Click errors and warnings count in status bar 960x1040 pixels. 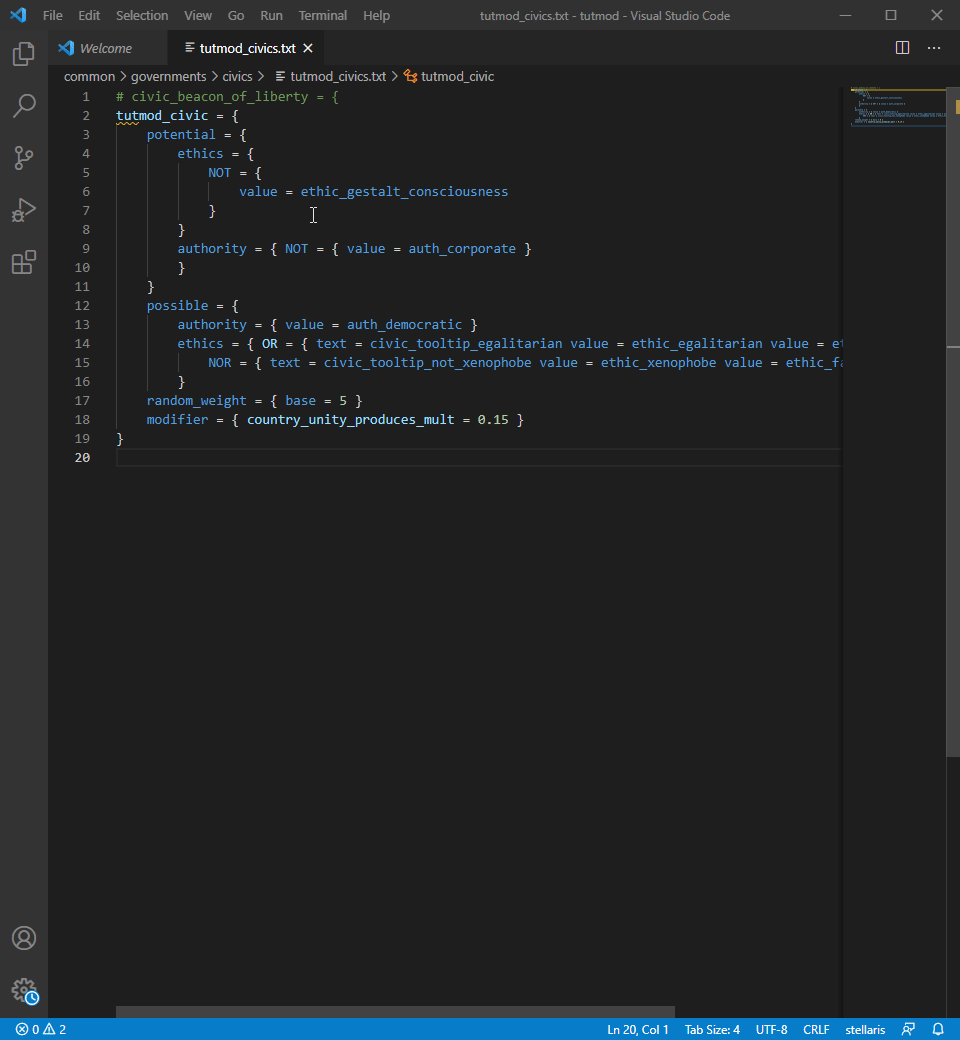(41, 1029)
